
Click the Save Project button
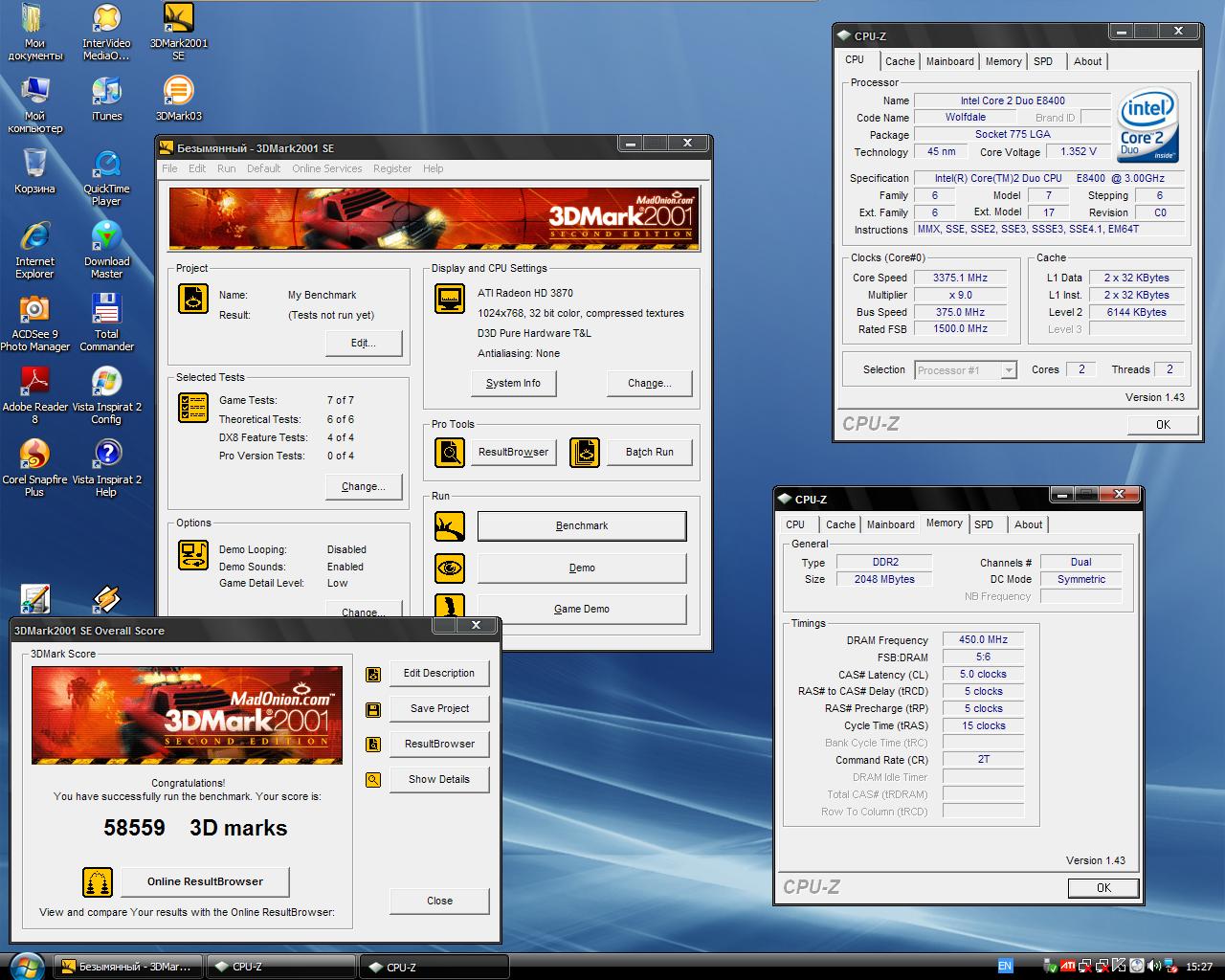(x=439, y=708)
